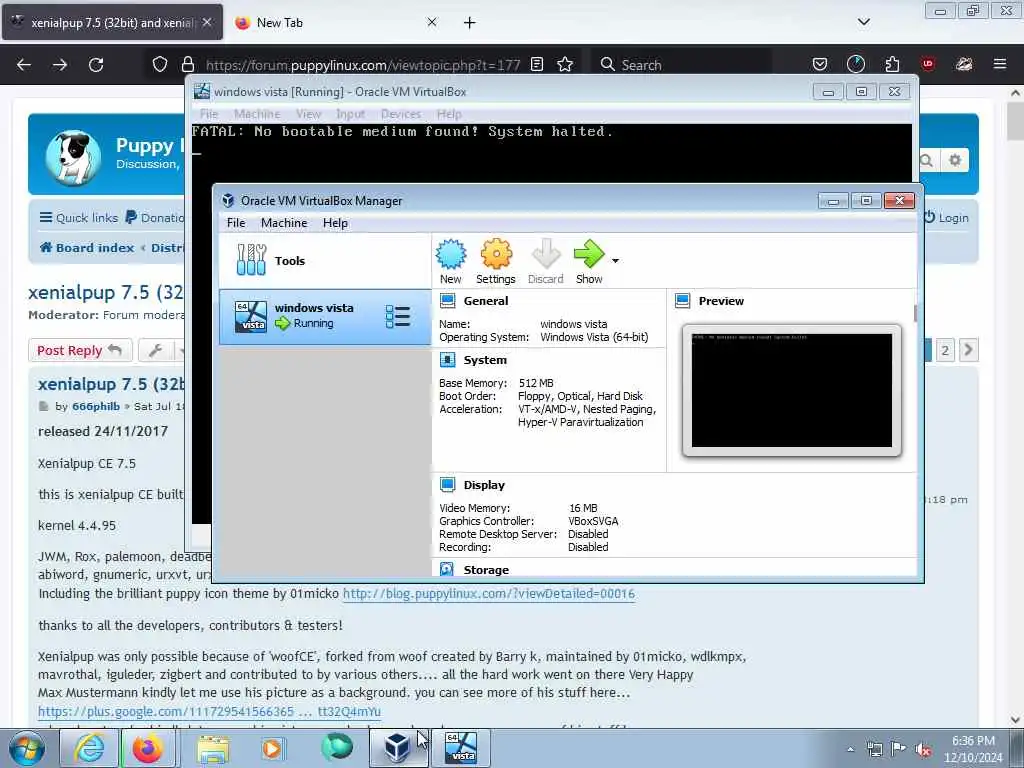Open Firefox extensions puzzle icon

coord(892,65)
